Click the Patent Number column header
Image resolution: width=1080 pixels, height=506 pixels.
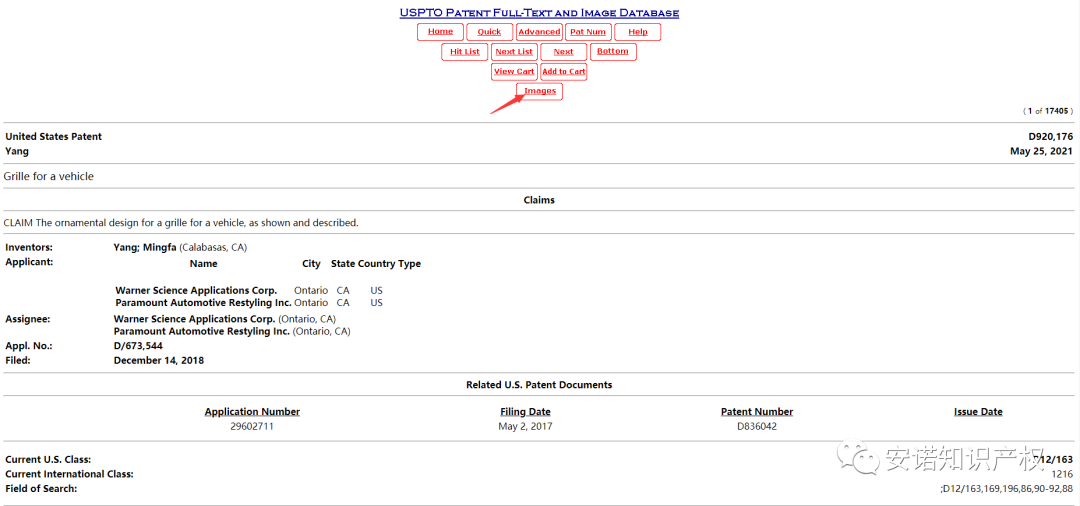(x=757, y=412)
